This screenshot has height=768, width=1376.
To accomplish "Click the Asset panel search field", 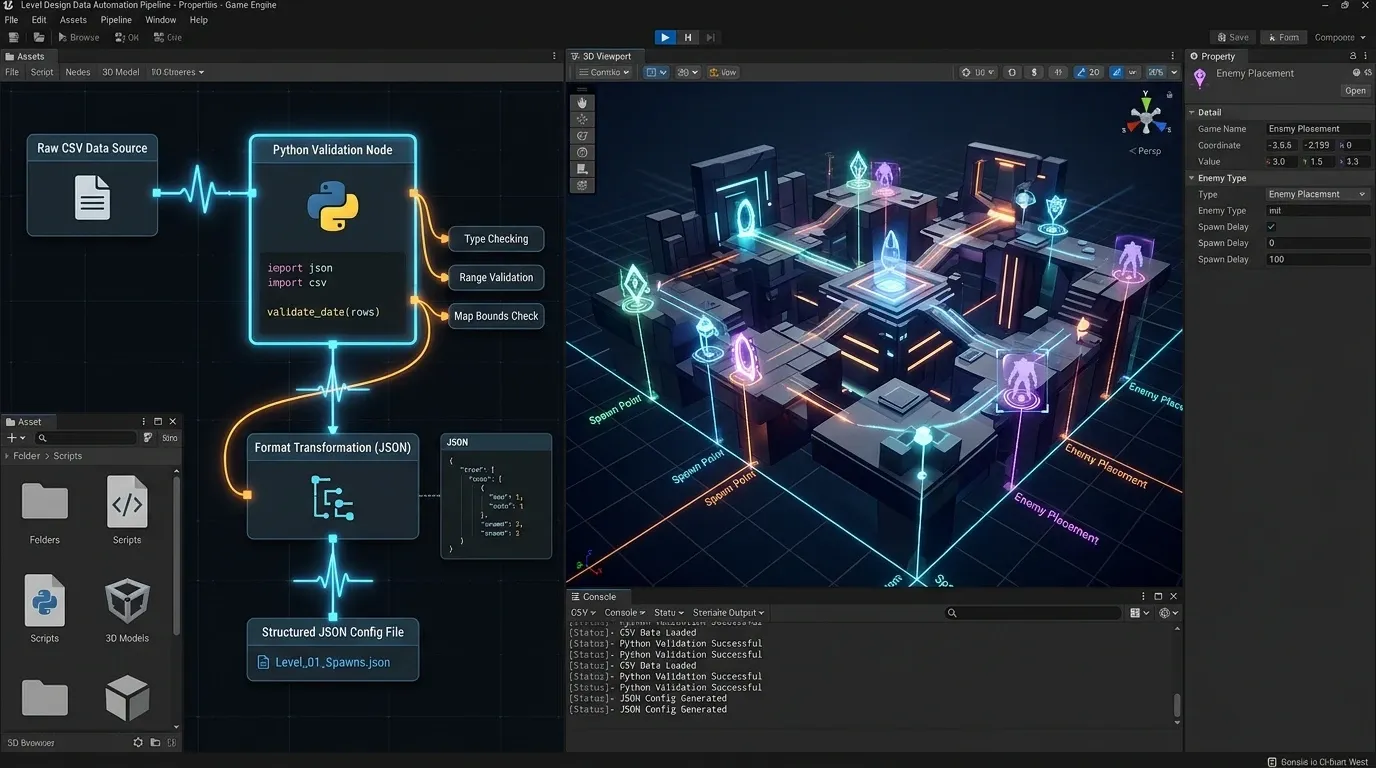I will click(x=85, y=438).
